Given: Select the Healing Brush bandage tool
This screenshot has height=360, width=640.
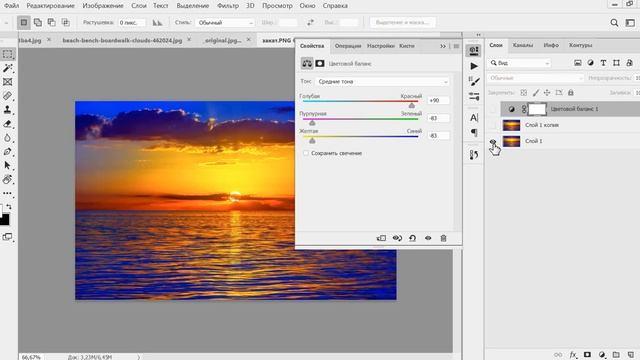Looking at the screenshot, I should [x=7, y=96].
